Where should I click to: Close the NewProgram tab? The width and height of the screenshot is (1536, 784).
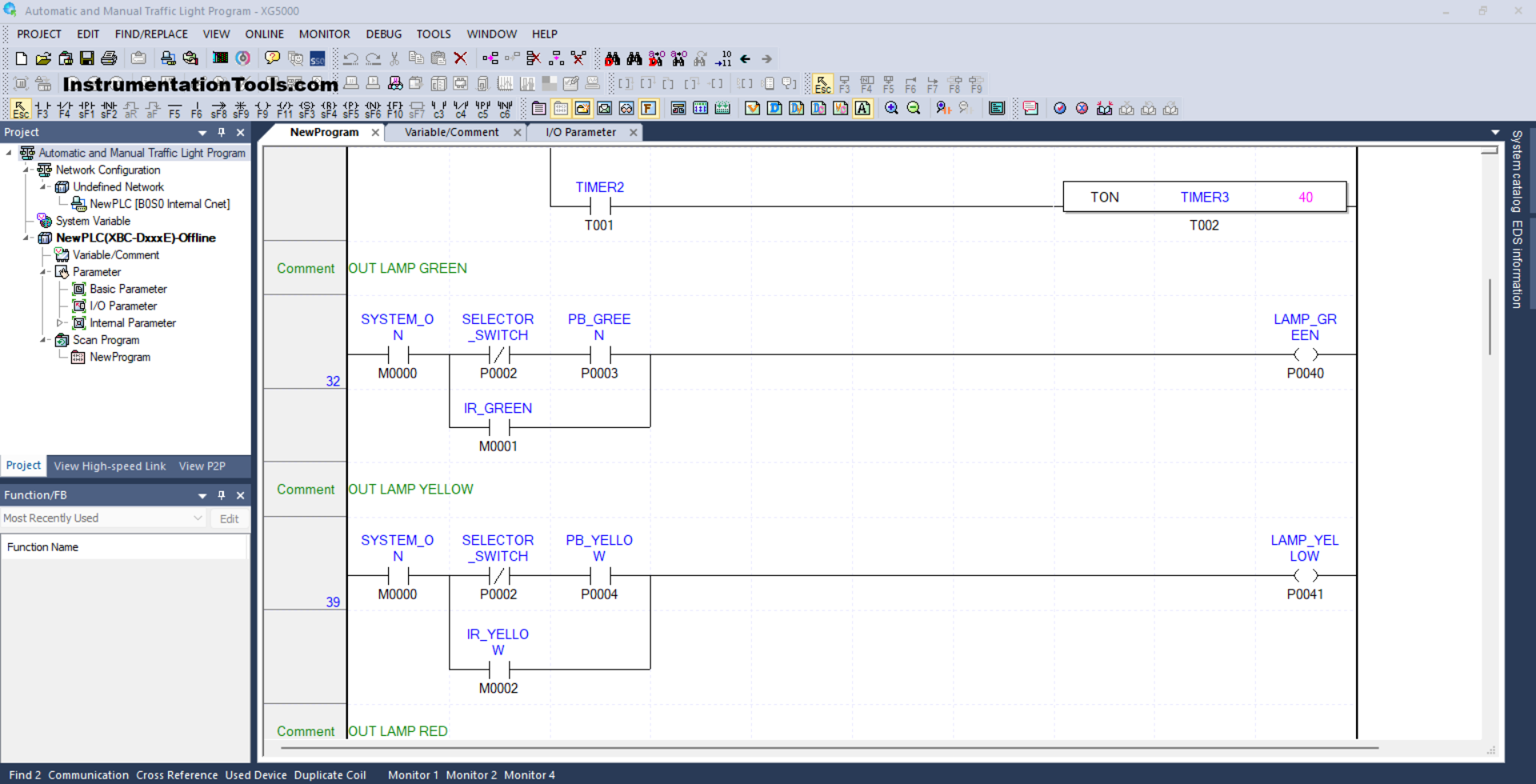(x=375, y=133)
